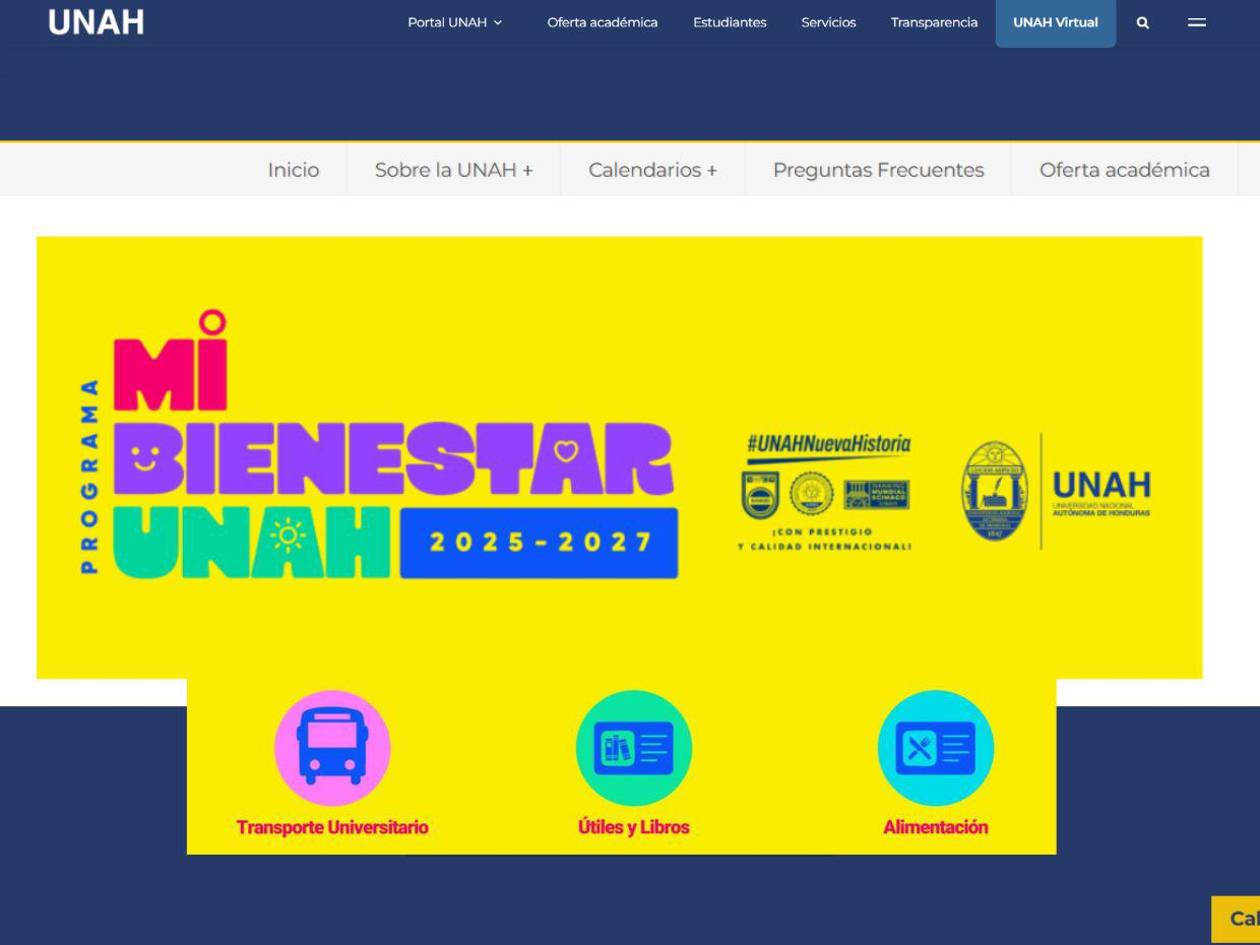Open the Preguntas Frecuentes section

(x=878, y=169)
